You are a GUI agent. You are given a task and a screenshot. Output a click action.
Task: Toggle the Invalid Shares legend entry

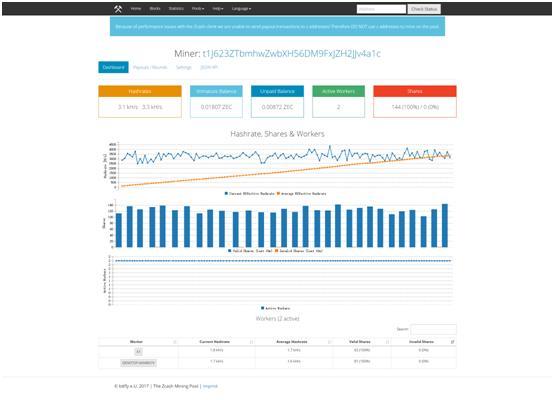point(299,251)
